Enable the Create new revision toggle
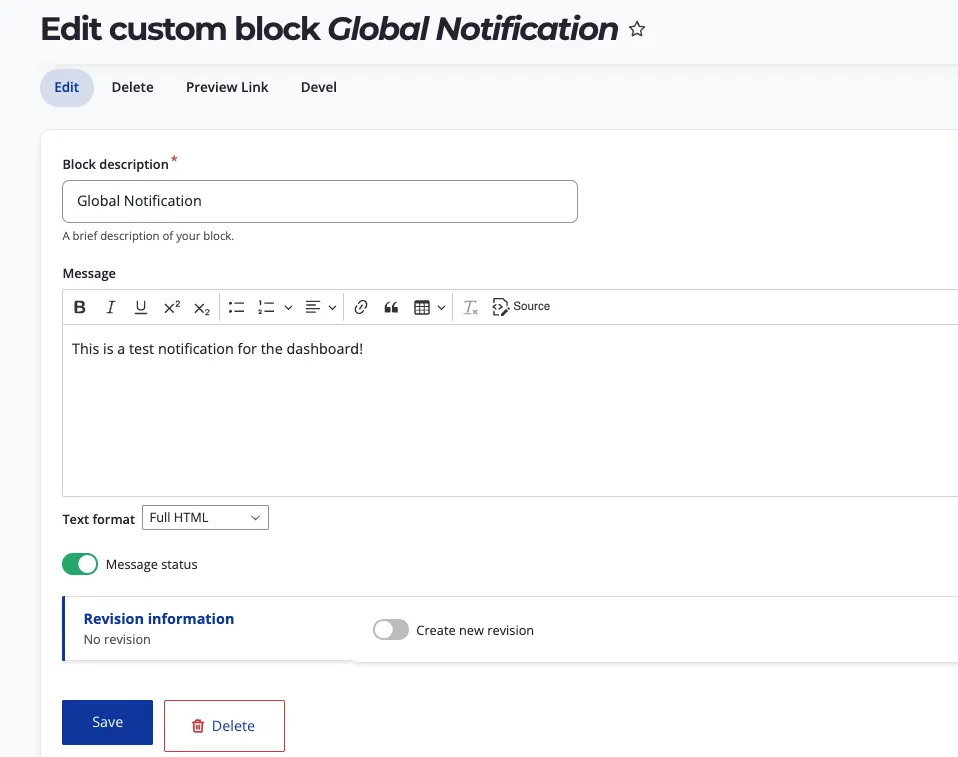 point(391,629)
